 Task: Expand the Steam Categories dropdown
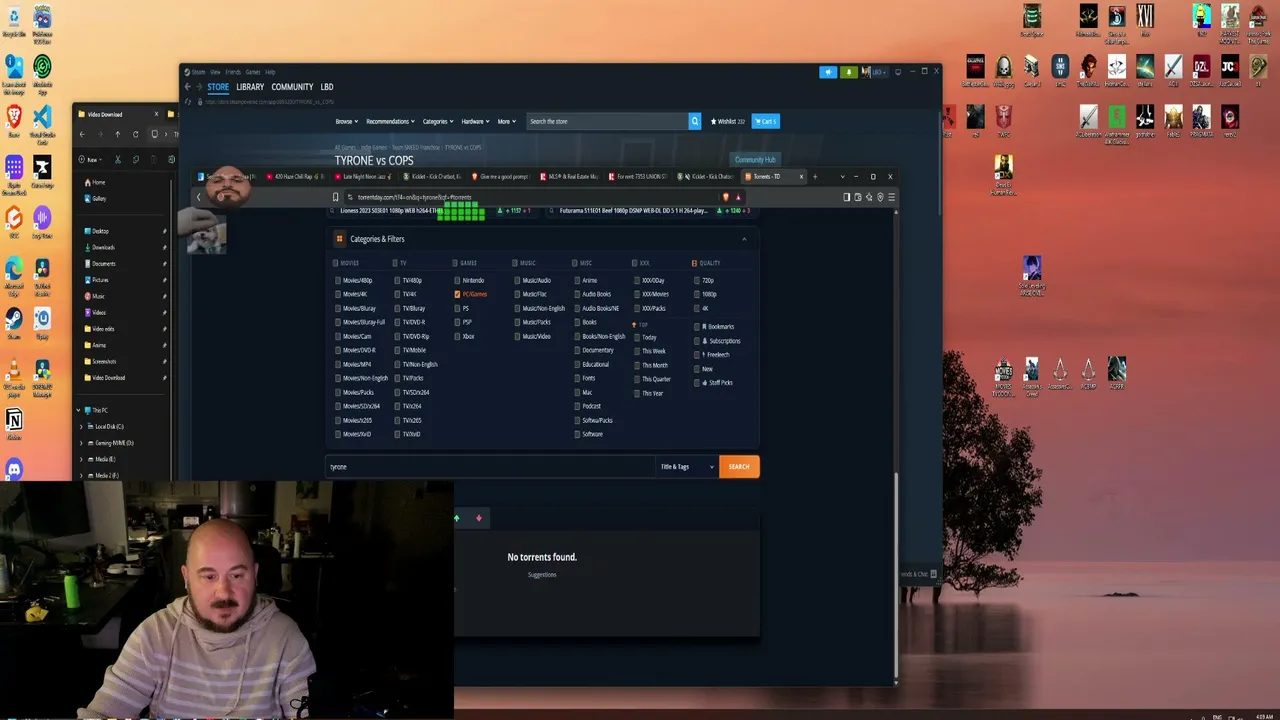(x=437, y=121)
